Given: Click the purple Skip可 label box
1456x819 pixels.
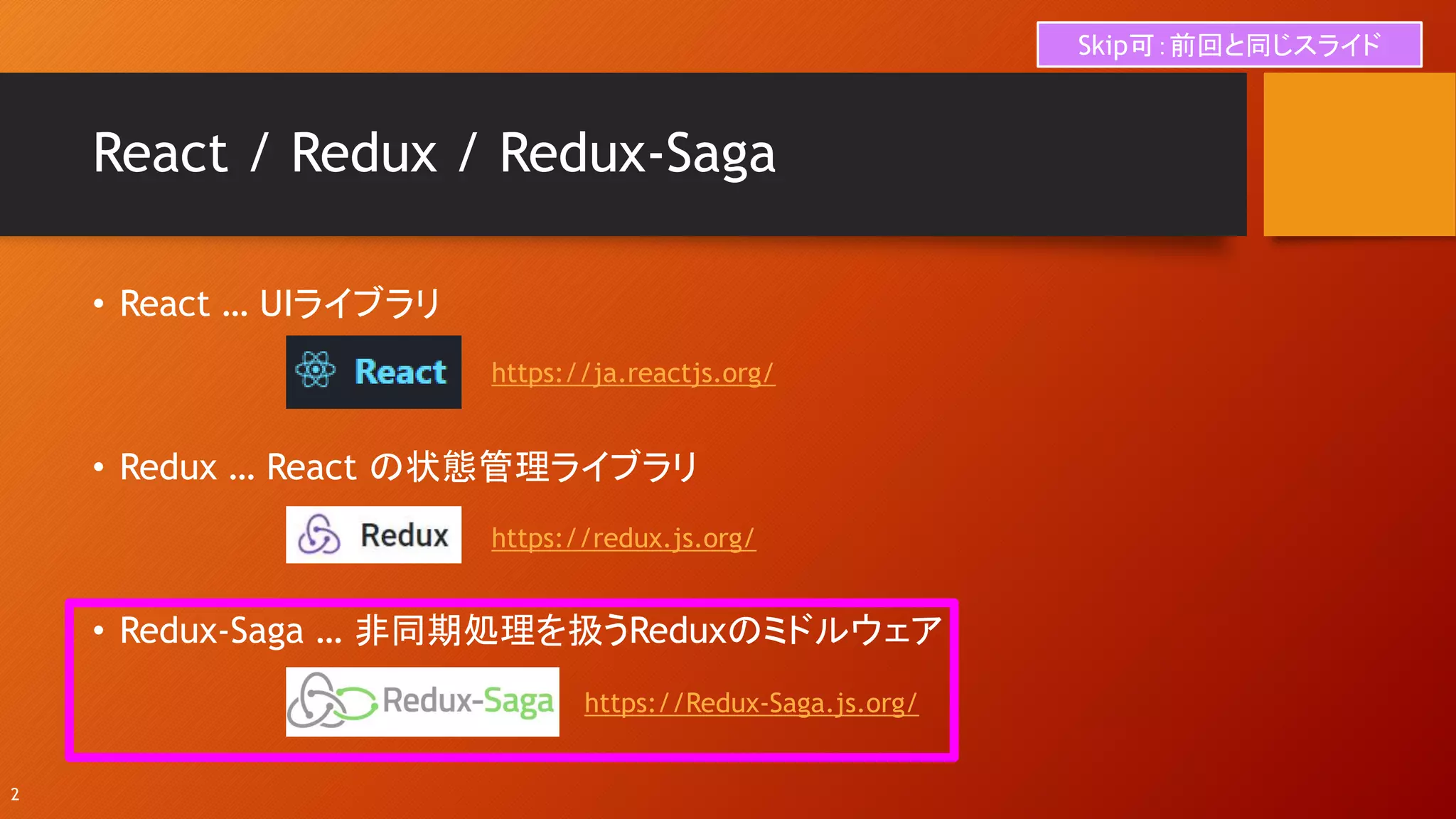Looking at the screenshot, I should pos(1228,45).
